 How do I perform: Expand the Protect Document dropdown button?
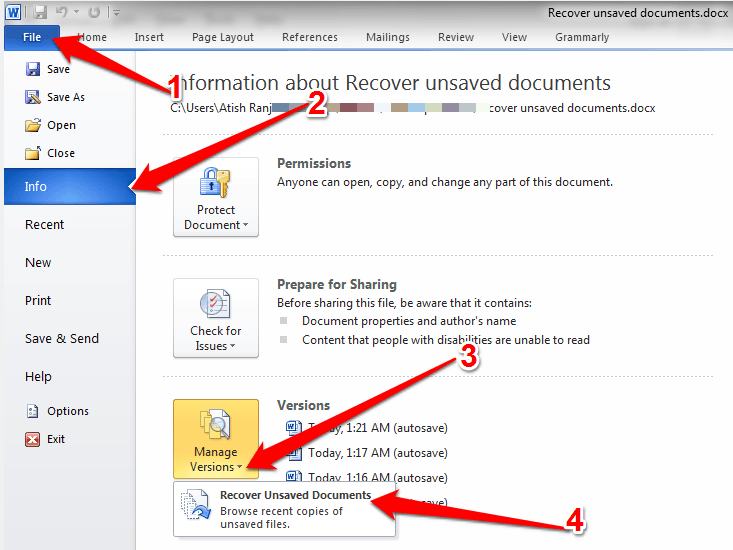pyautogui.click(x=216, y=197)
